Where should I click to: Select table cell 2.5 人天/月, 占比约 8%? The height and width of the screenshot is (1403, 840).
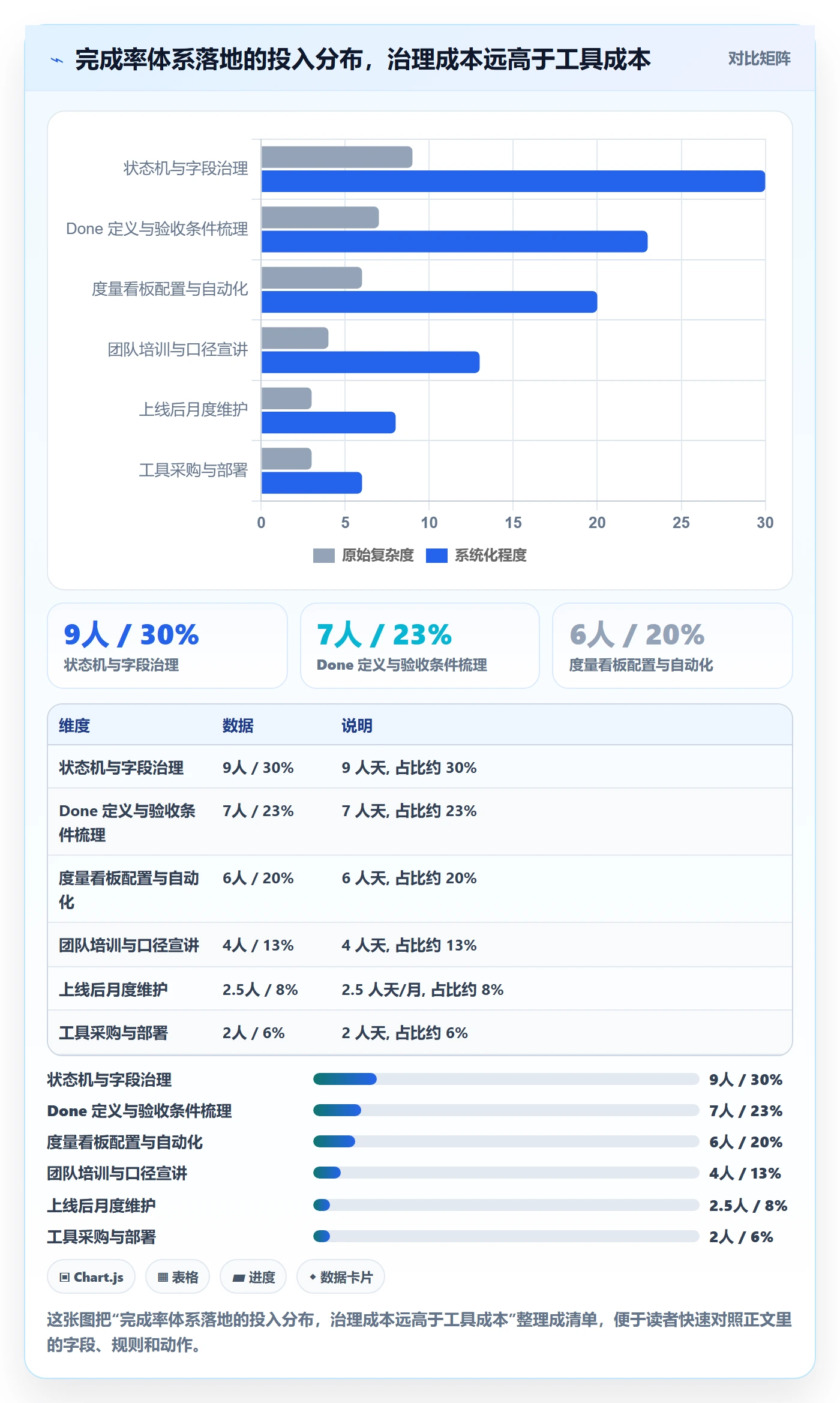(422, 990)
